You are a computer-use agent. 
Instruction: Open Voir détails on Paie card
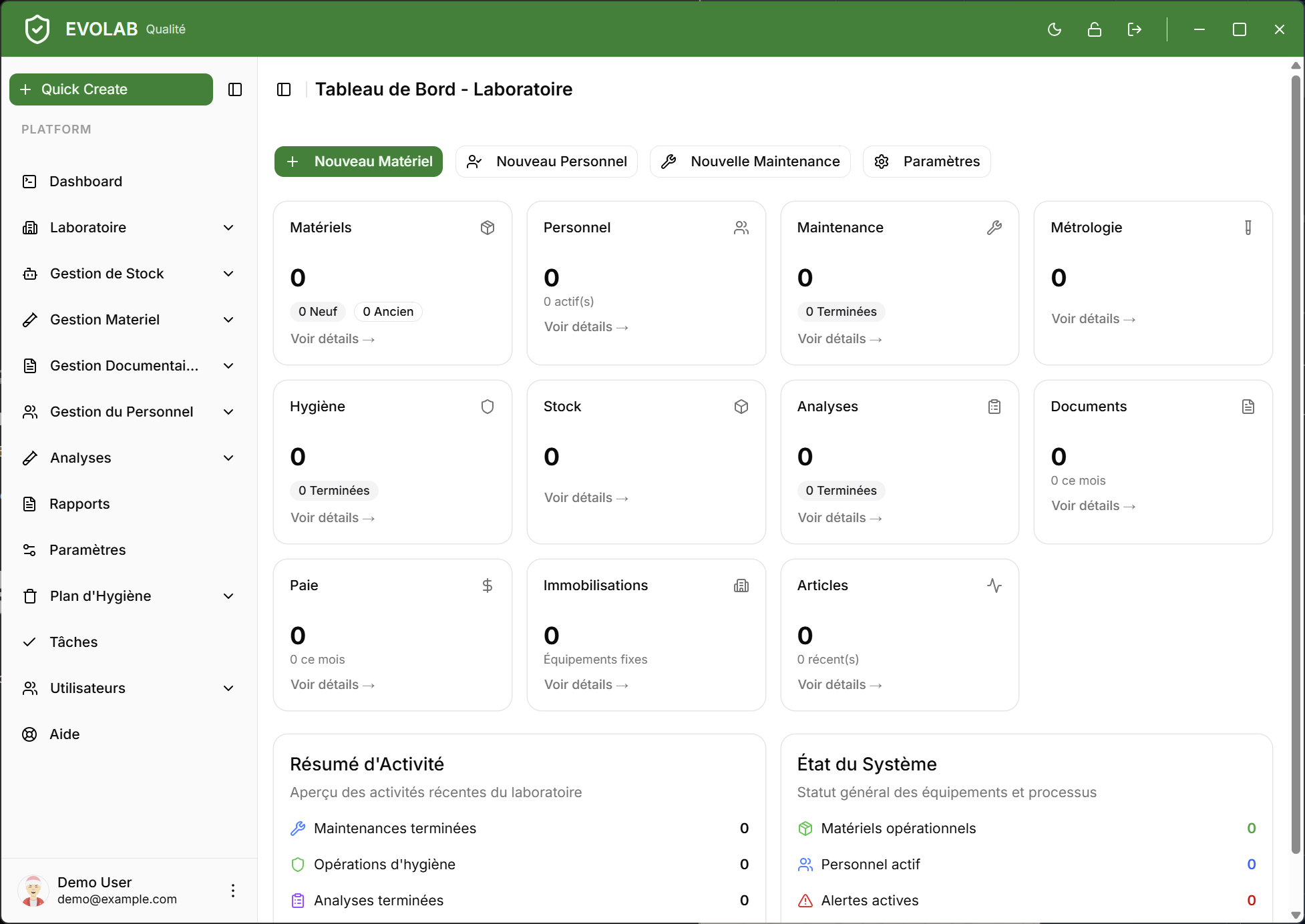333,685
